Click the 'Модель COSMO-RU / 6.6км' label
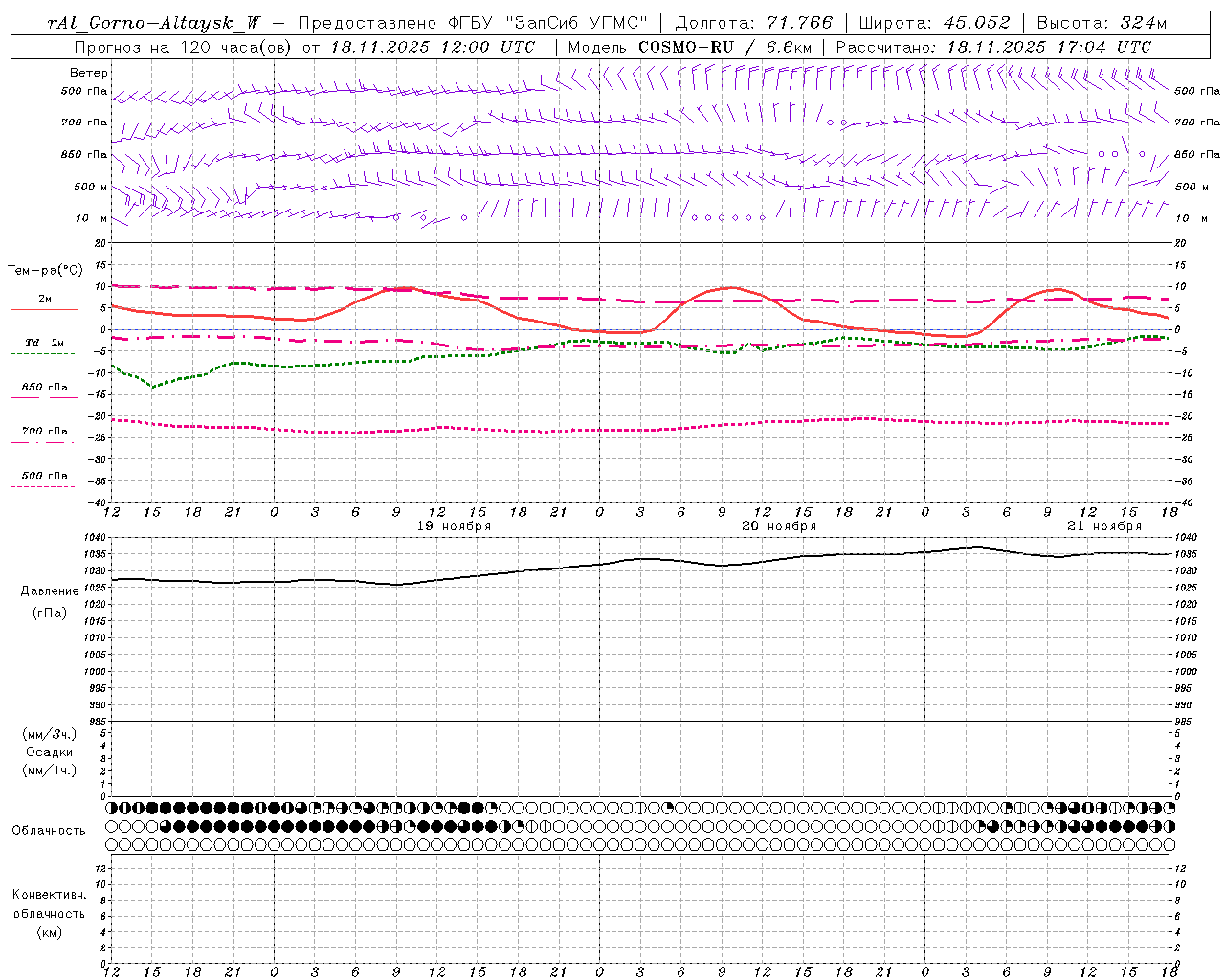Viewport: 1225px width, 980px height. [x=689, y=47]
